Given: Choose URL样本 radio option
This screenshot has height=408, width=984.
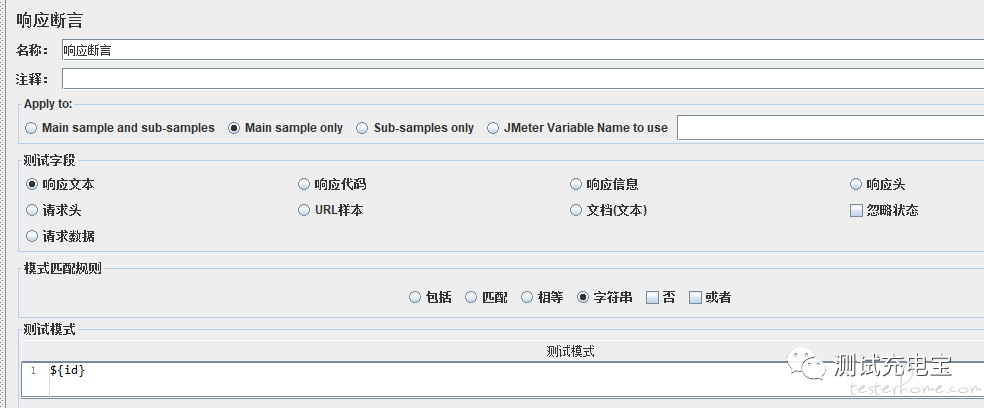Looking at the screenshot, I should (x=331, y=210).
